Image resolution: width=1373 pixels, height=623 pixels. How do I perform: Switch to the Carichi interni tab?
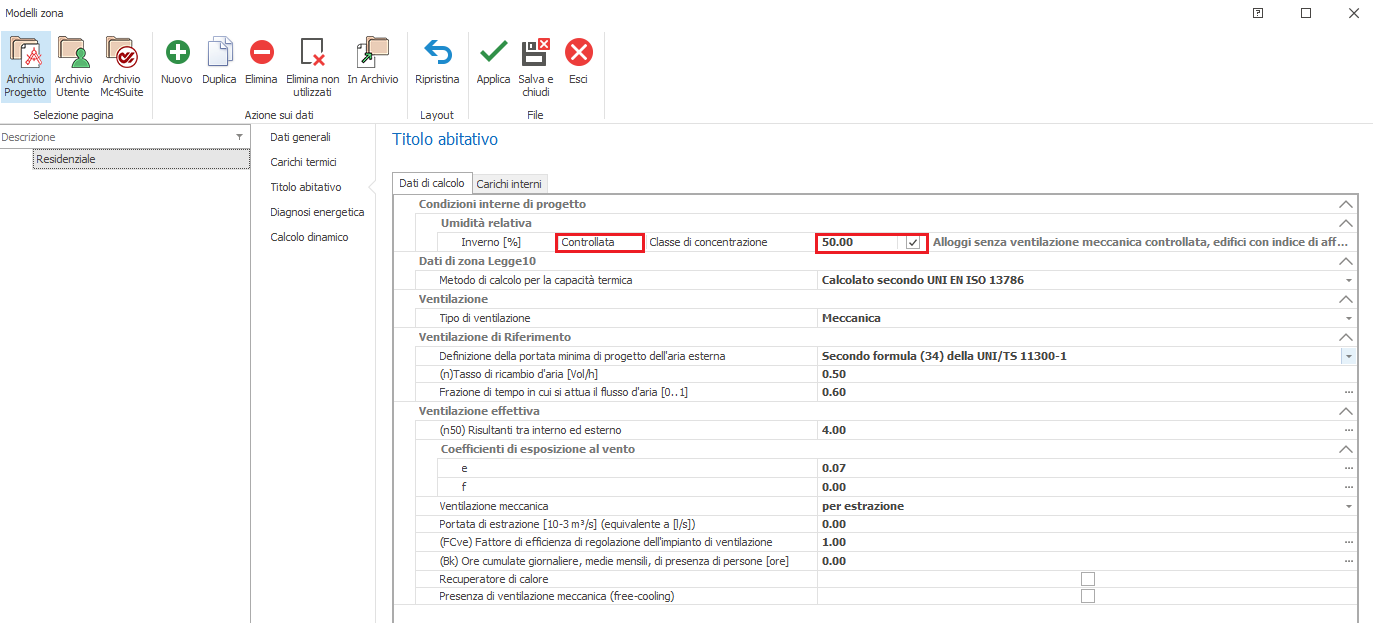pos(511,184)
